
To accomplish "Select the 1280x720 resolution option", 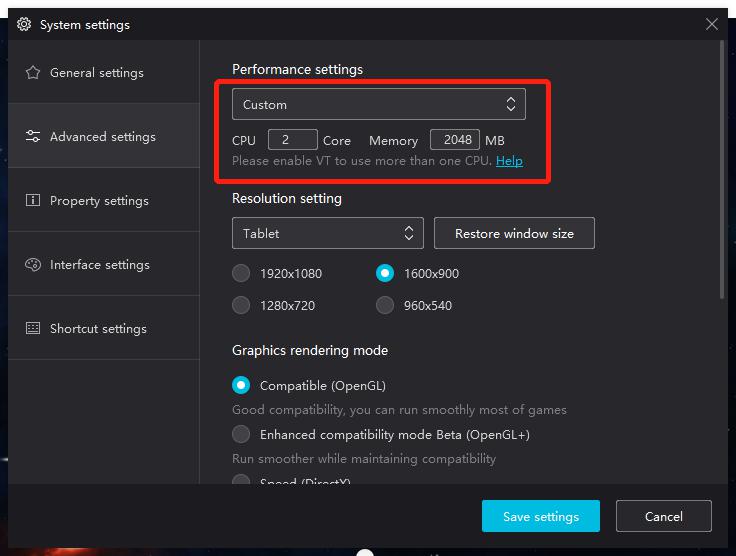I will 241,305.
